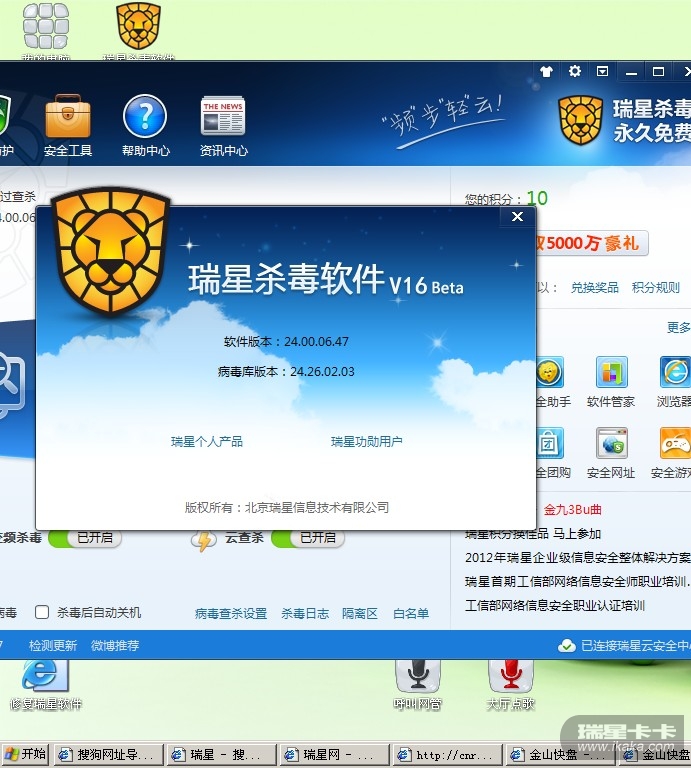The height and width of the screenshot is (768, 691).
Task: Open the 安全团购 shopping bag icon
Action: 550,443
